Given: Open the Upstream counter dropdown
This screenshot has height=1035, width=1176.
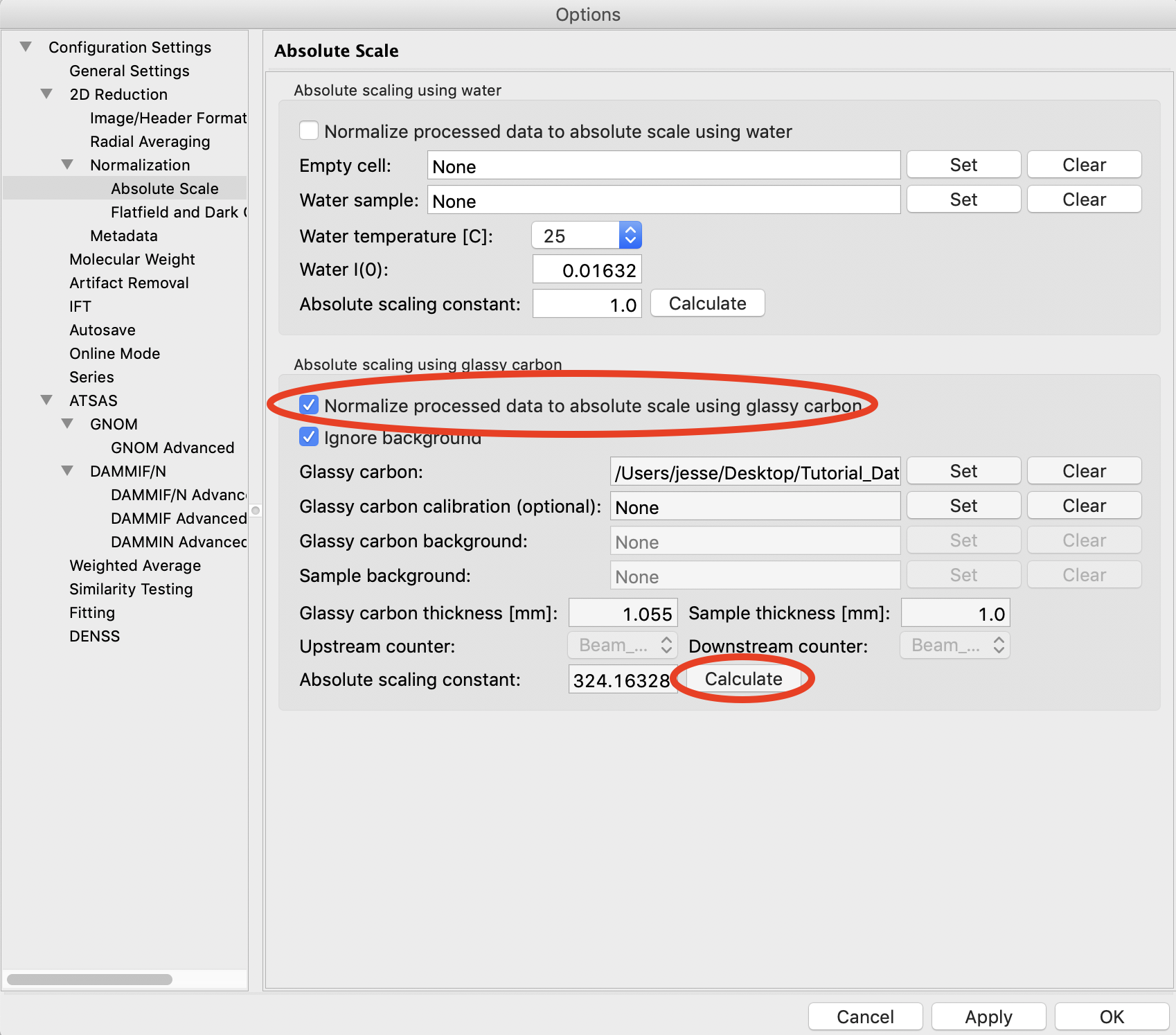Looking at the screenshot, I should pyautogui.click(x=623, y=646).
